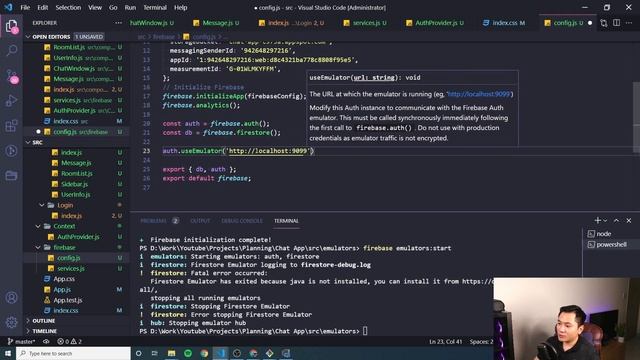Open the Terminal menu

pos(155,7)
